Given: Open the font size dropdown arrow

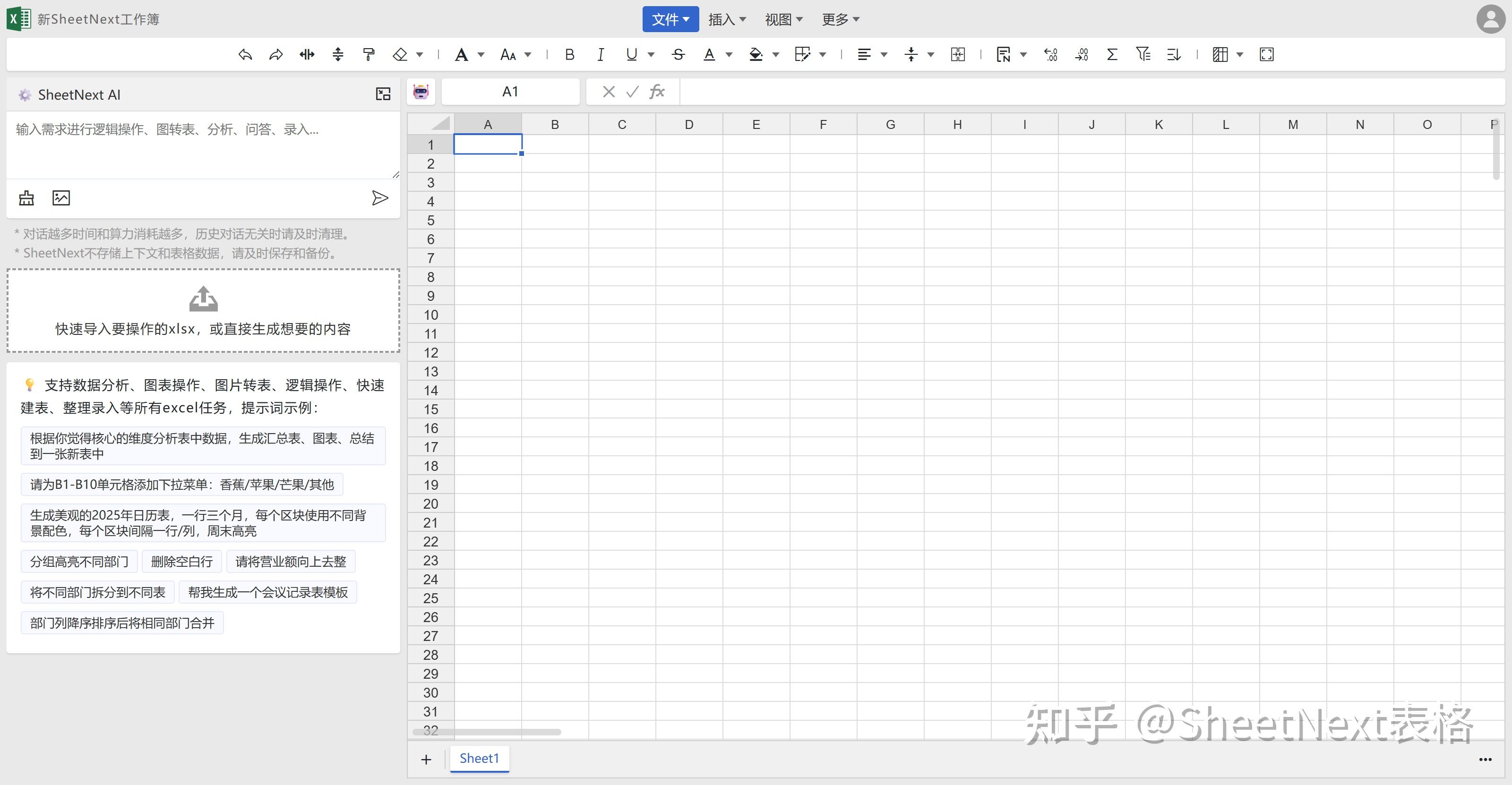Looking at the screenshot, I should pos(528,55).
